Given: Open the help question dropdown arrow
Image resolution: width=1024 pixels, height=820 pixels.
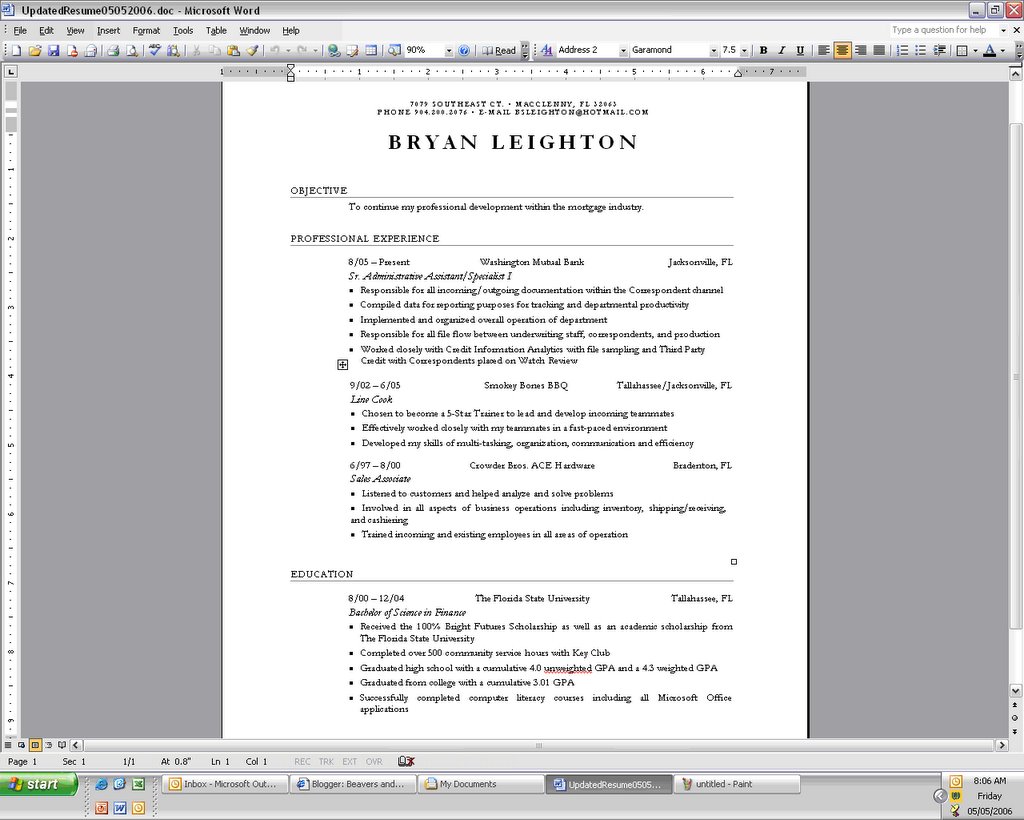Looking at the screenshot, I should click(1003, 30).
